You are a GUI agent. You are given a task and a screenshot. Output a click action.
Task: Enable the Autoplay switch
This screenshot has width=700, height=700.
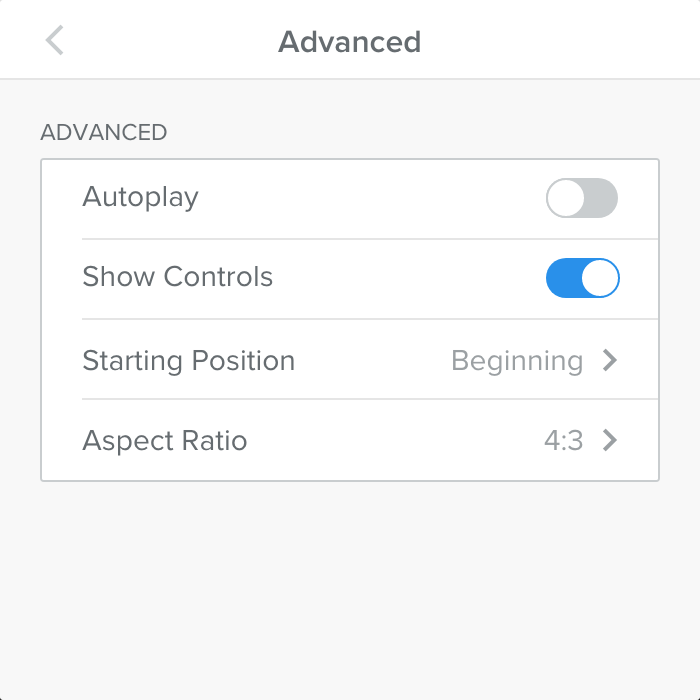582,198
